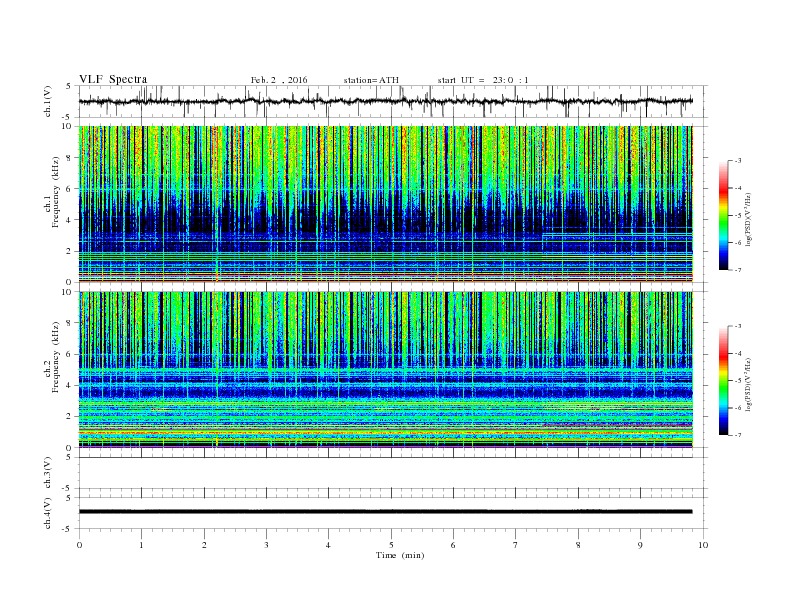Viewport: 792px width, 612px height.
Task: Click the ch.1 spectrogram color scale bar
Action: click(723, 215)
